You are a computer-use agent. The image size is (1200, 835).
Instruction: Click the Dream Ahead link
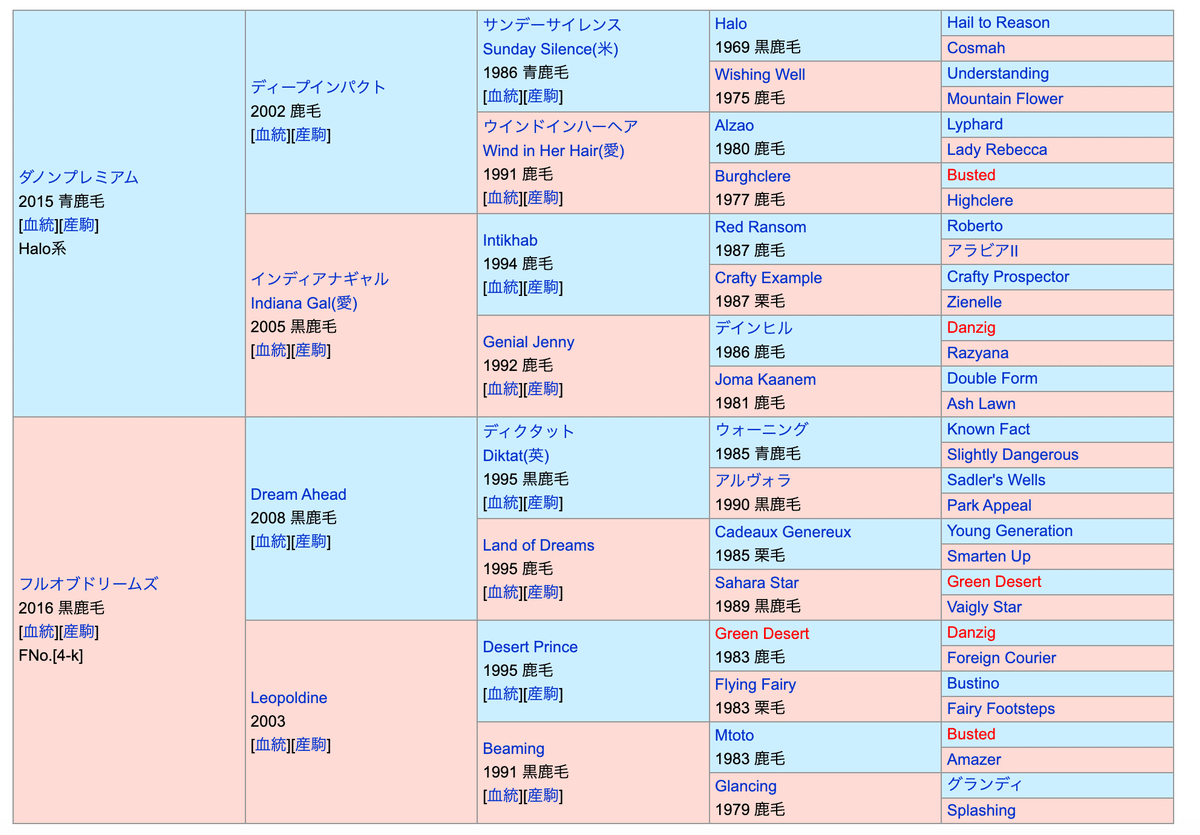click(x=298, y=494)
